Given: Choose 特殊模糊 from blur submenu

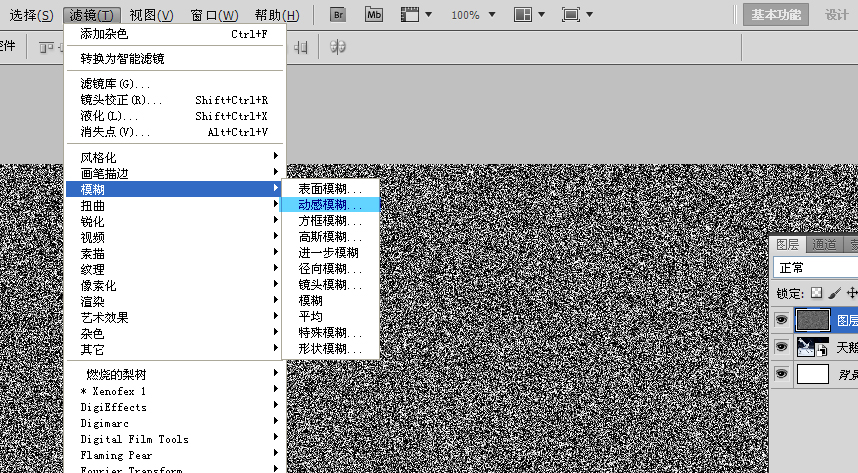Looking at the screenshot, I should tap(330, 332).
